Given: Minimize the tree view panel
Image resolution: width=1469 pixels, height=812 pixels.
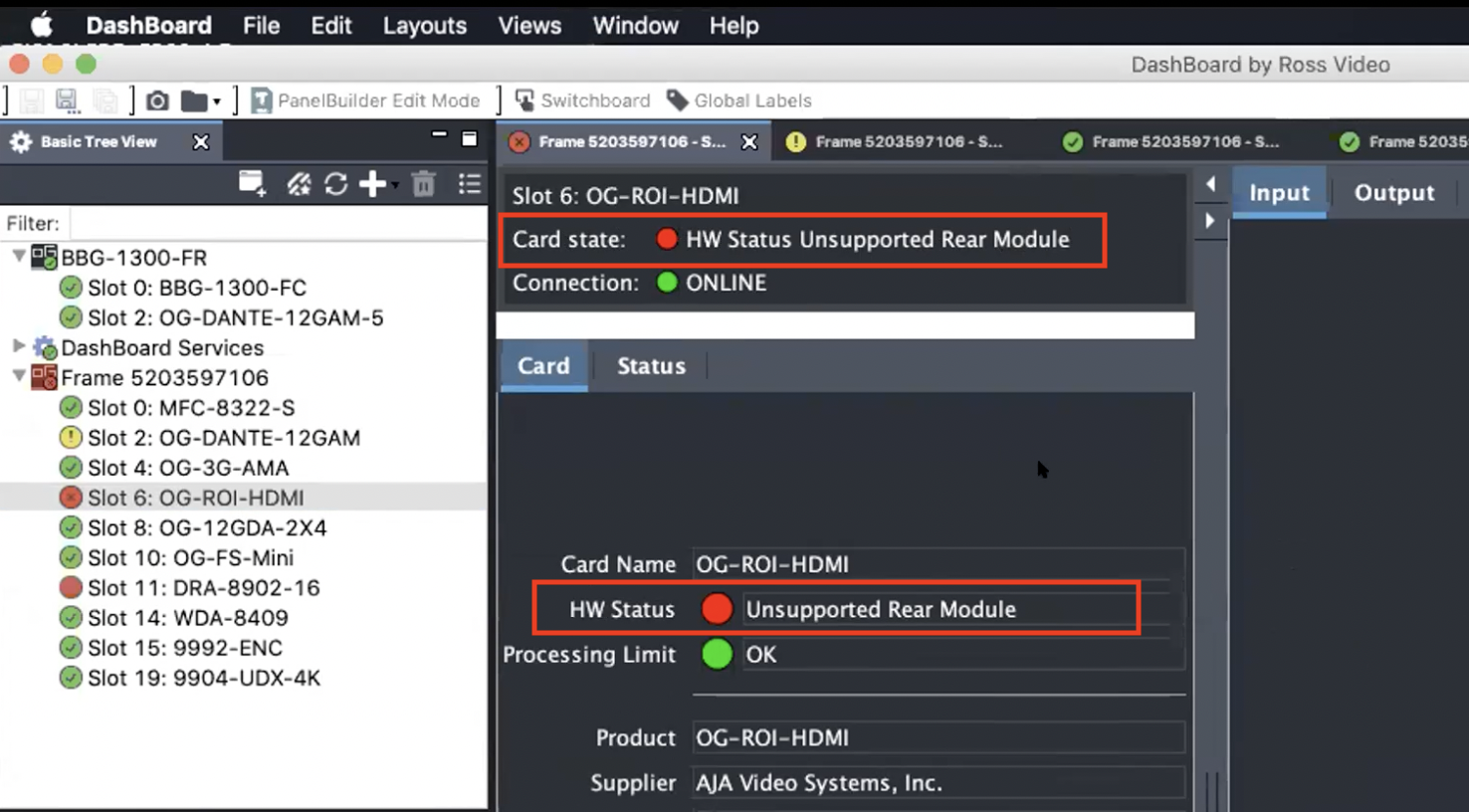Looking at the screenshot, I should pos(439,134).
